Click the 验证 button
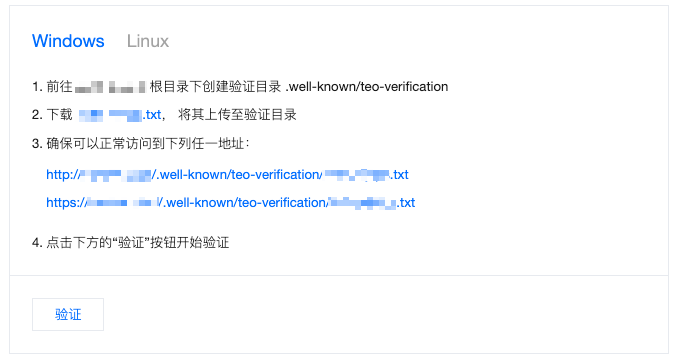Image resolution: width=674 pixels, height=360 pixels. point(68,314)
